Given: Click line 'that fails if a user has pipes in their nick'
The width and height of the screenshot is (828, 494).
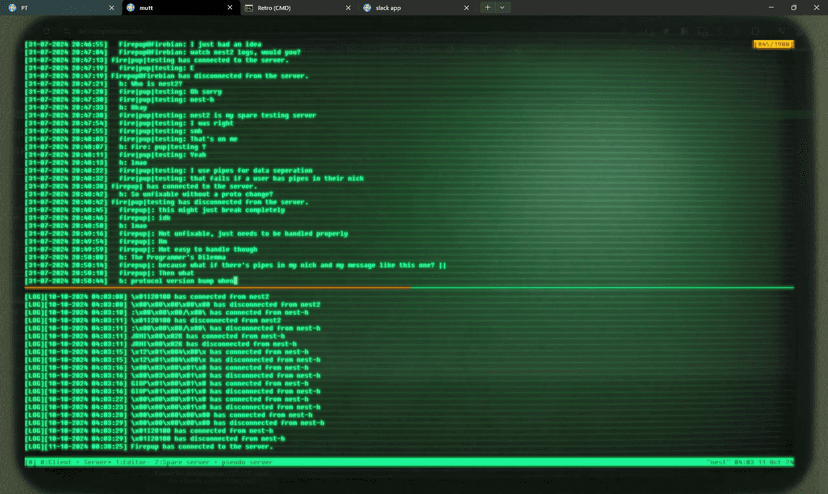Looking at the screenshot, I should point(277,179).
